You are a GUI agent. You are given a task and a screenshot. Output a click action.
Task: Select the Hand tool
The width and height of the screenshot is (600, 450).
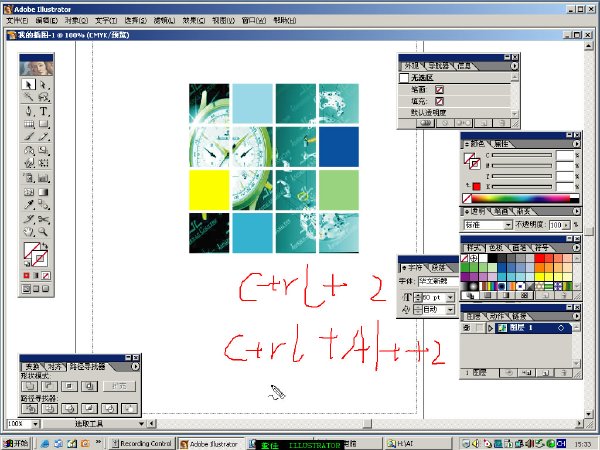click(29, 232)
